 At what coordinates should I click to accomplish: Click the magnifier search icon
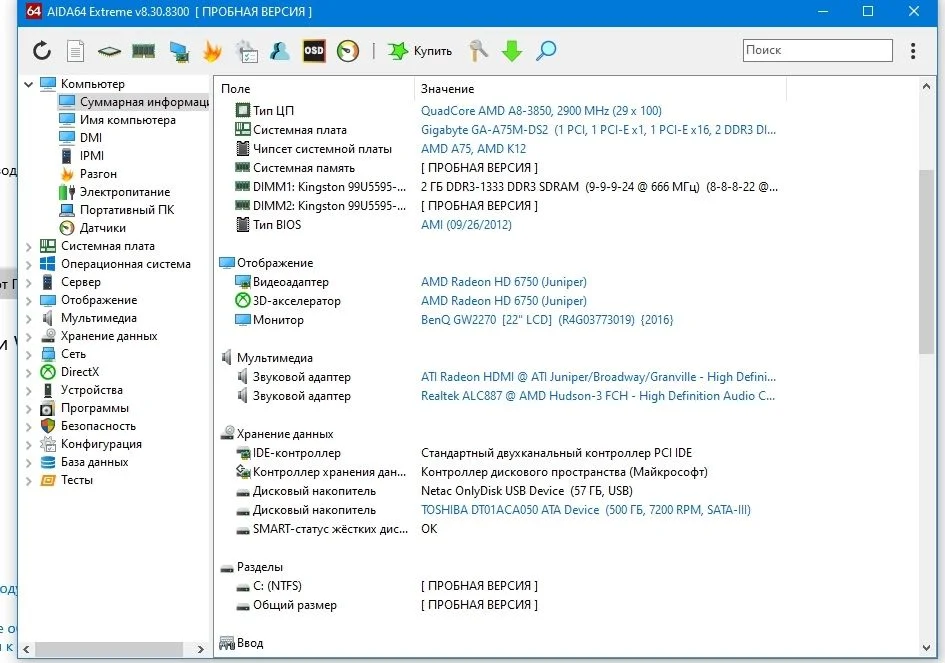546,51
